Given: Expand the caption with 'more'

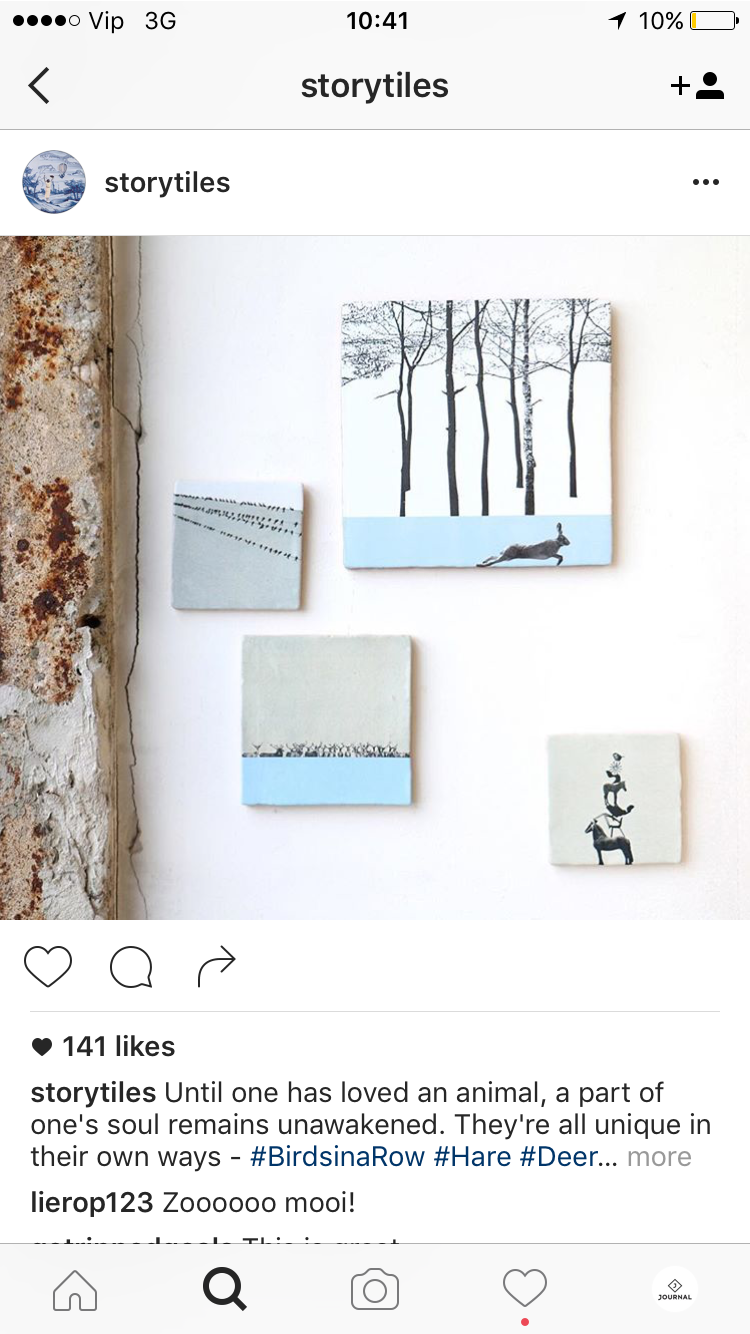Looking at the screenshot, I should click(659, 1157).
